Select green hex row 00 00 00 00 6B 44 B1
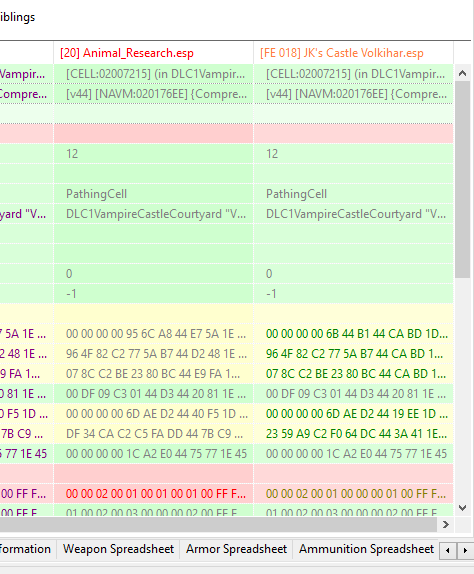Viewport: 474px width, 574px height. [x=353, y=333]
